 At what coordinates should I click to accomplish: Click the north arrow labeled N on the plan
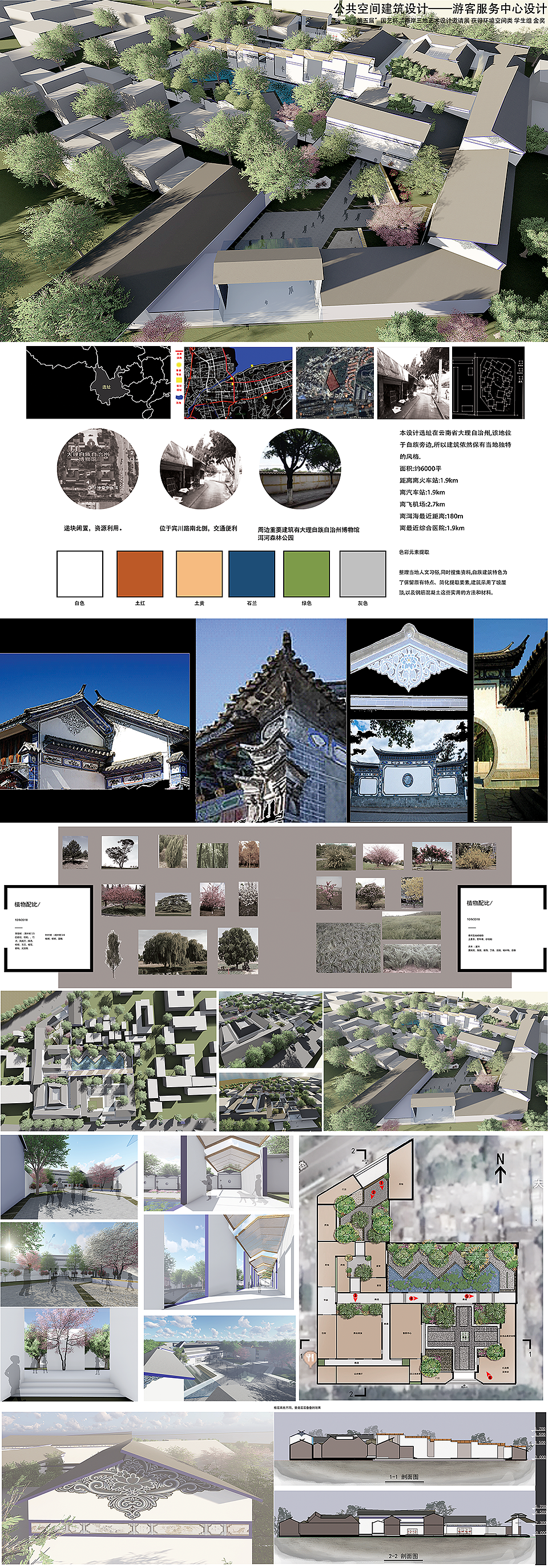(501, 1167)
